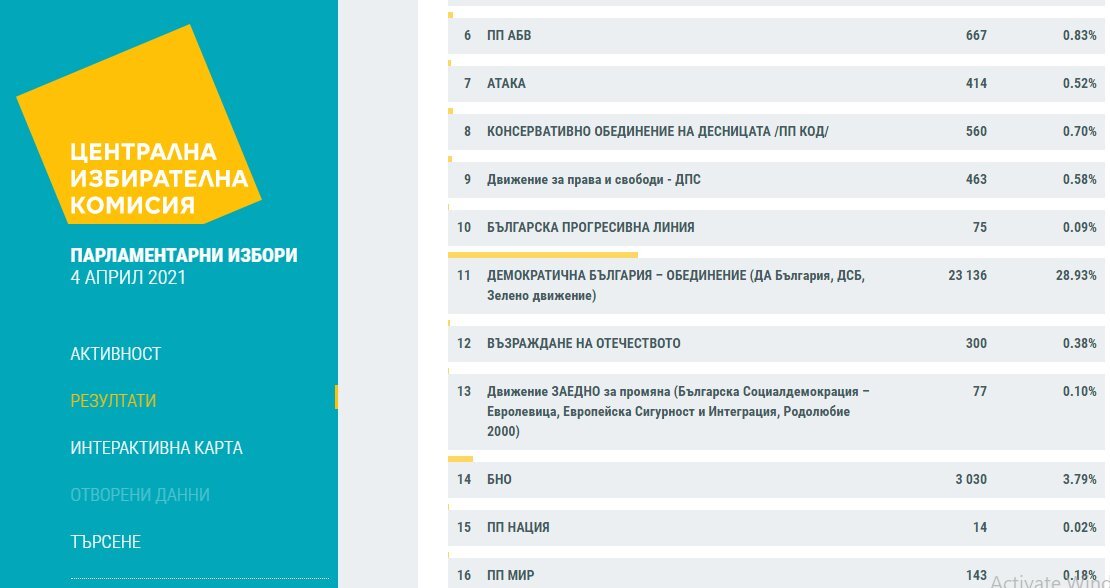The image size is (1110, 588).
Task: Click the yellow result bar above БНО row
Action: (460, 459)
